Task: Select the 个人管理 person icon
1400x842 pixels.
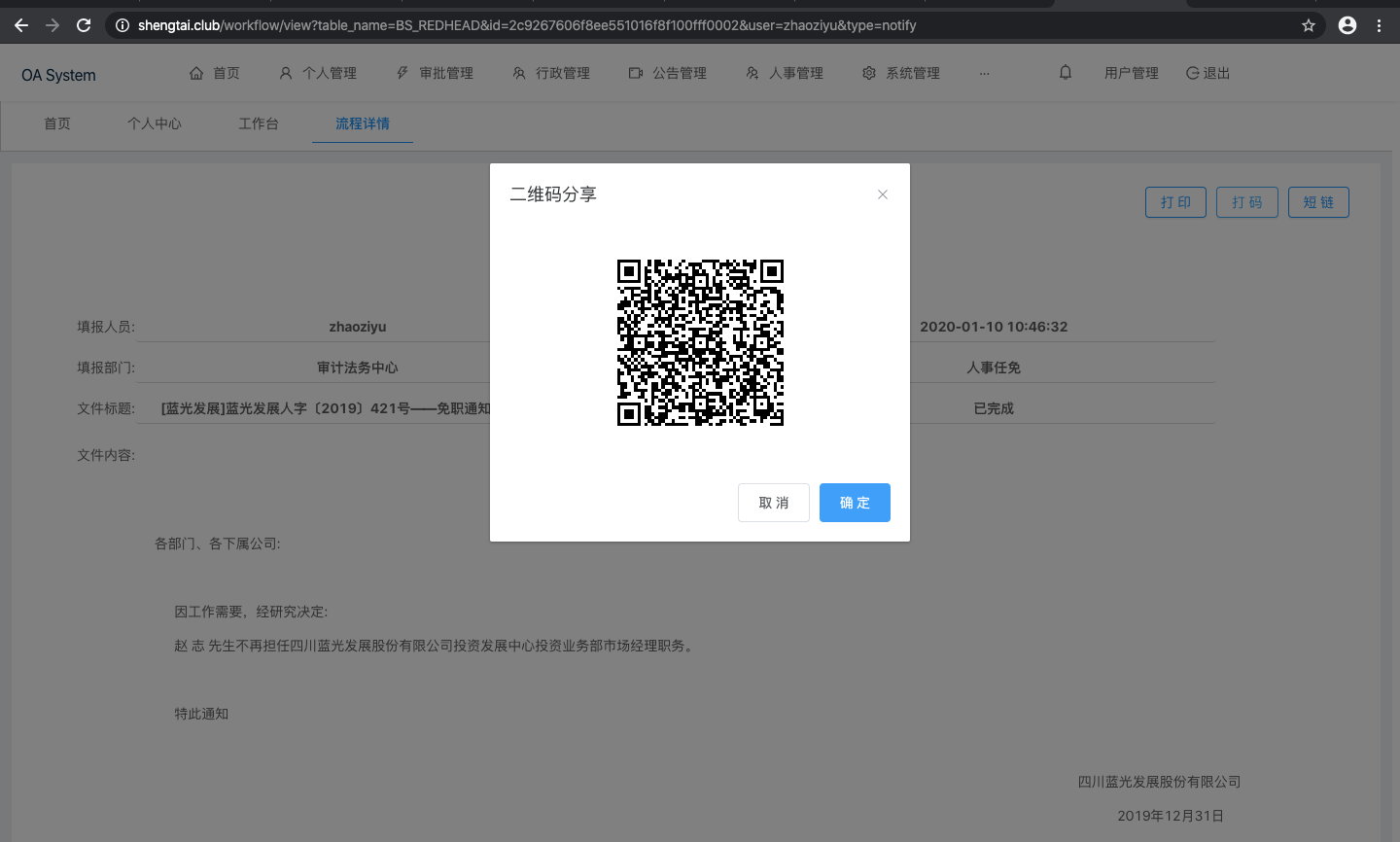Action: click(284, 72)
